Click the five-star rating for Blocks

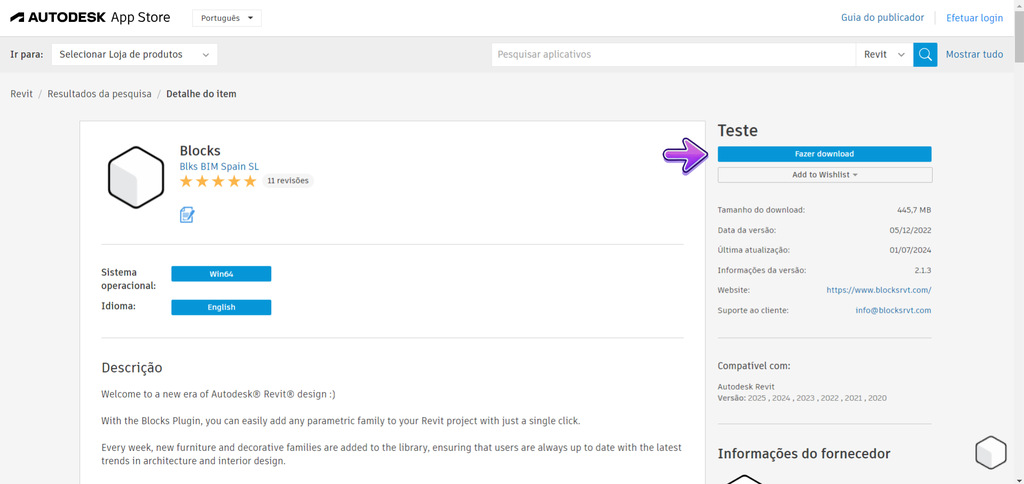[218, 181]
